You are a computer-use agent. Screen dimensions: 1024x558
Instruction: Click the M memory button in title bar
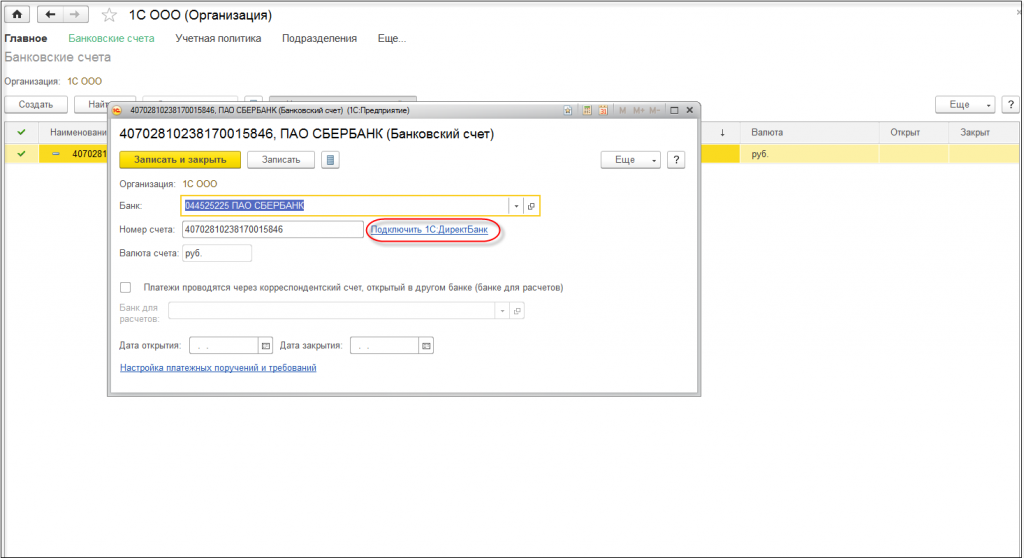pos(622,110)
